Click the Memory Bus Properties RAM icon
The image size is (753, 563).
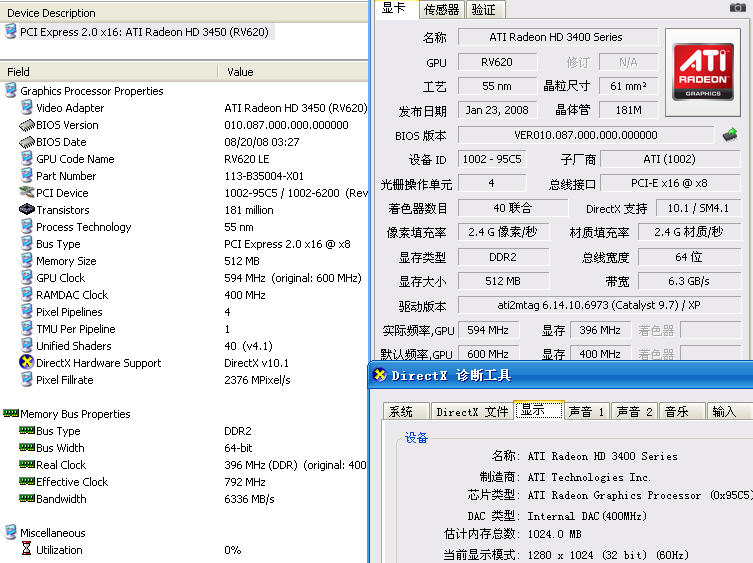pyautogui.click(x=11, y=413)
